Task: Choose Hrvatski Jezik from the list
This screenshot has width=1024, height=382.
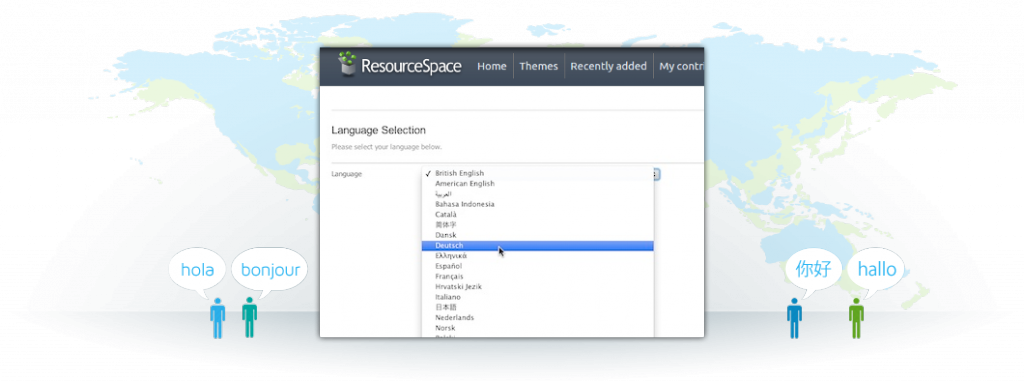Action: click(x=537, y=287)
